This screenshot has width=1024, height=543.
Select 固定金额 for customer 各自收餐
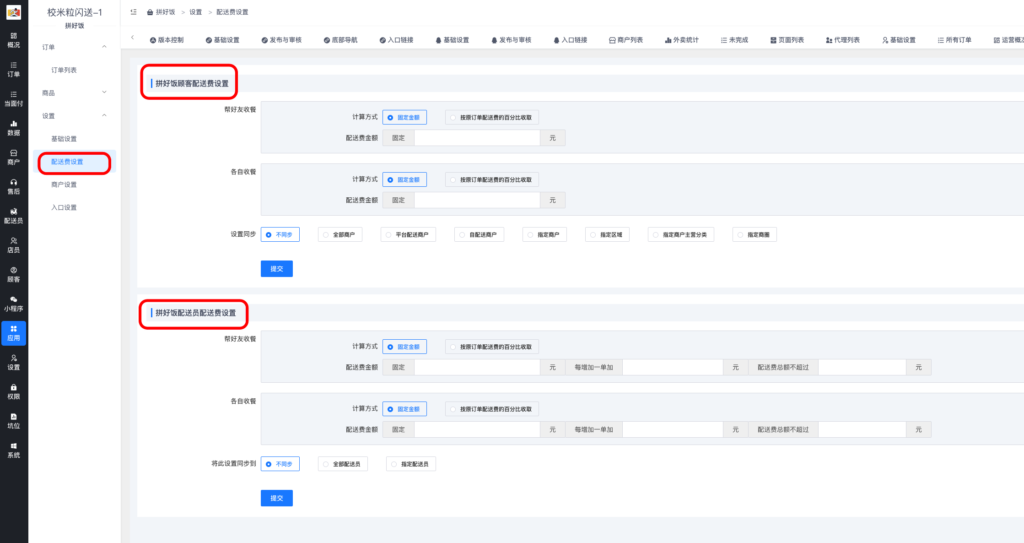pyautogui.click(x=404, y=180)
